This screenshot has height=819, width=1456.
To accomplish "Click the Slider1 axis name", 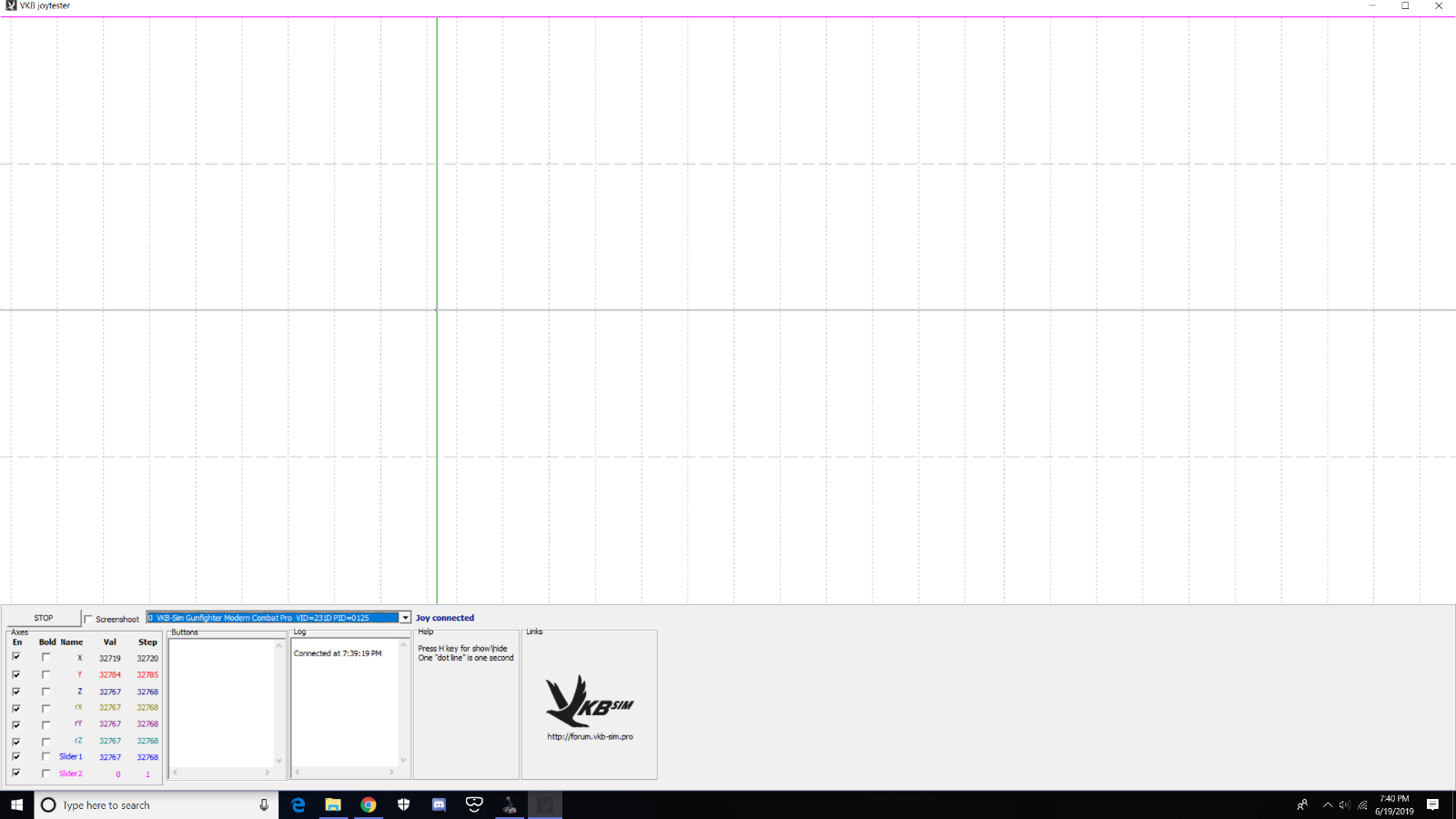I will [71, 757].
